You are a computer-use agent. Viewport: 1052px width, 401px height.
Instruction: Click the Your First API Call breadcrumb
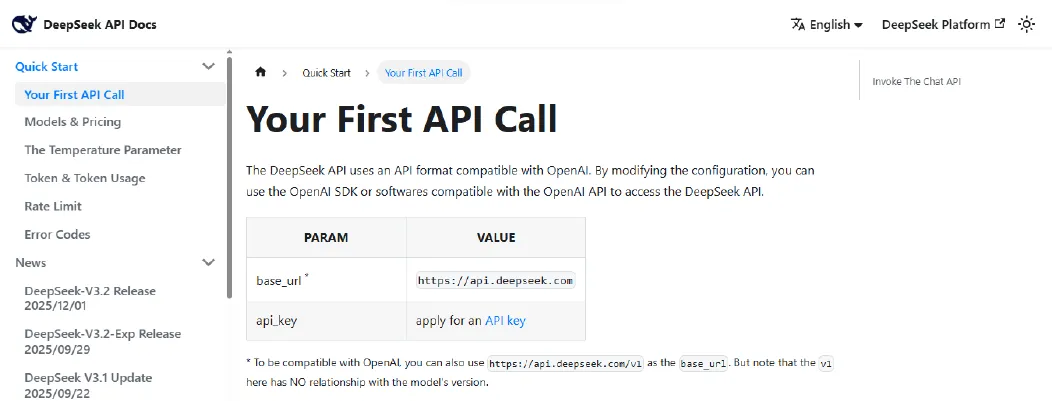(x=423, y=72)
